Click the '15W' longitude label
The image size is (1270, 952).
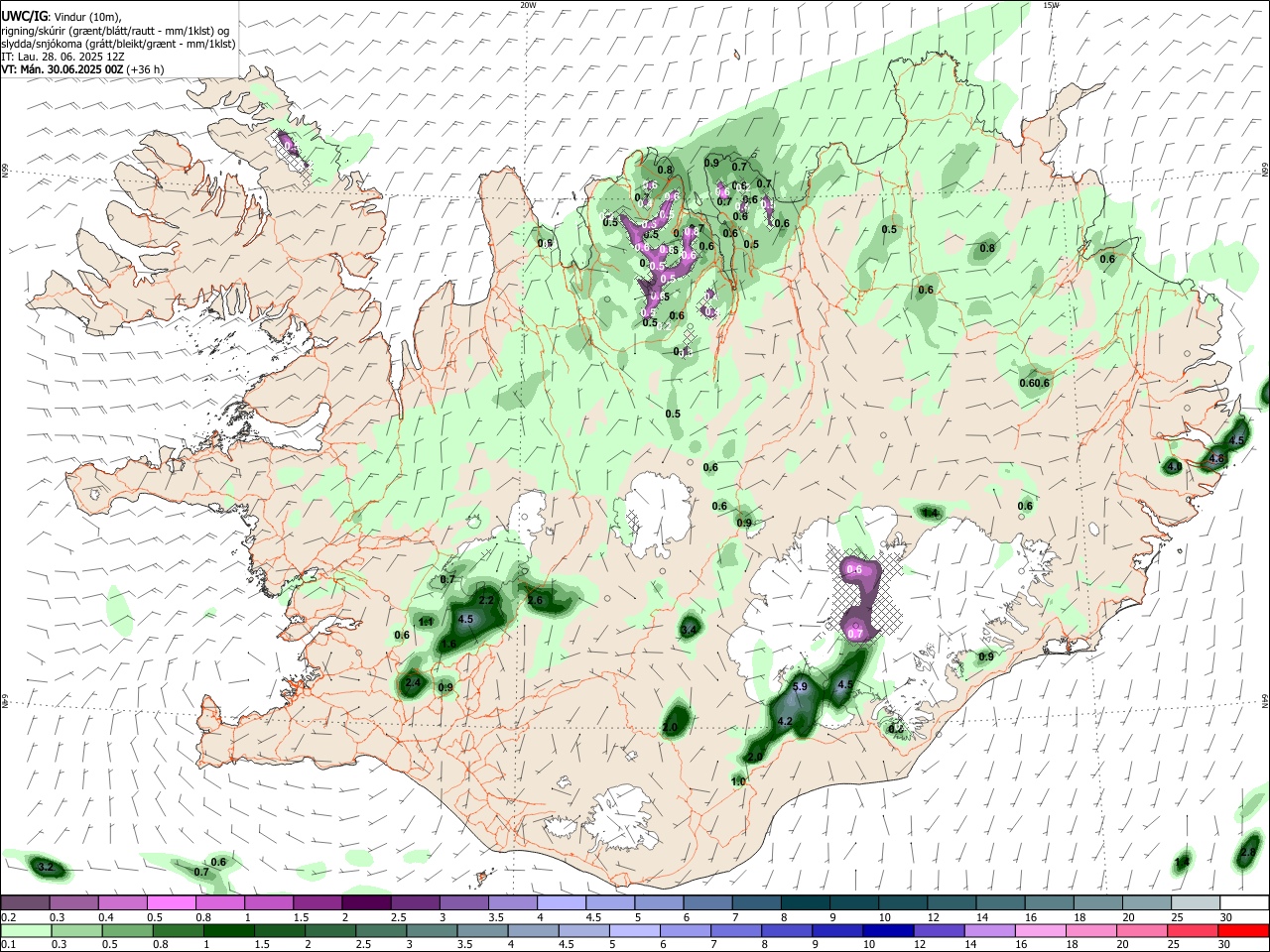(1051, 5)
